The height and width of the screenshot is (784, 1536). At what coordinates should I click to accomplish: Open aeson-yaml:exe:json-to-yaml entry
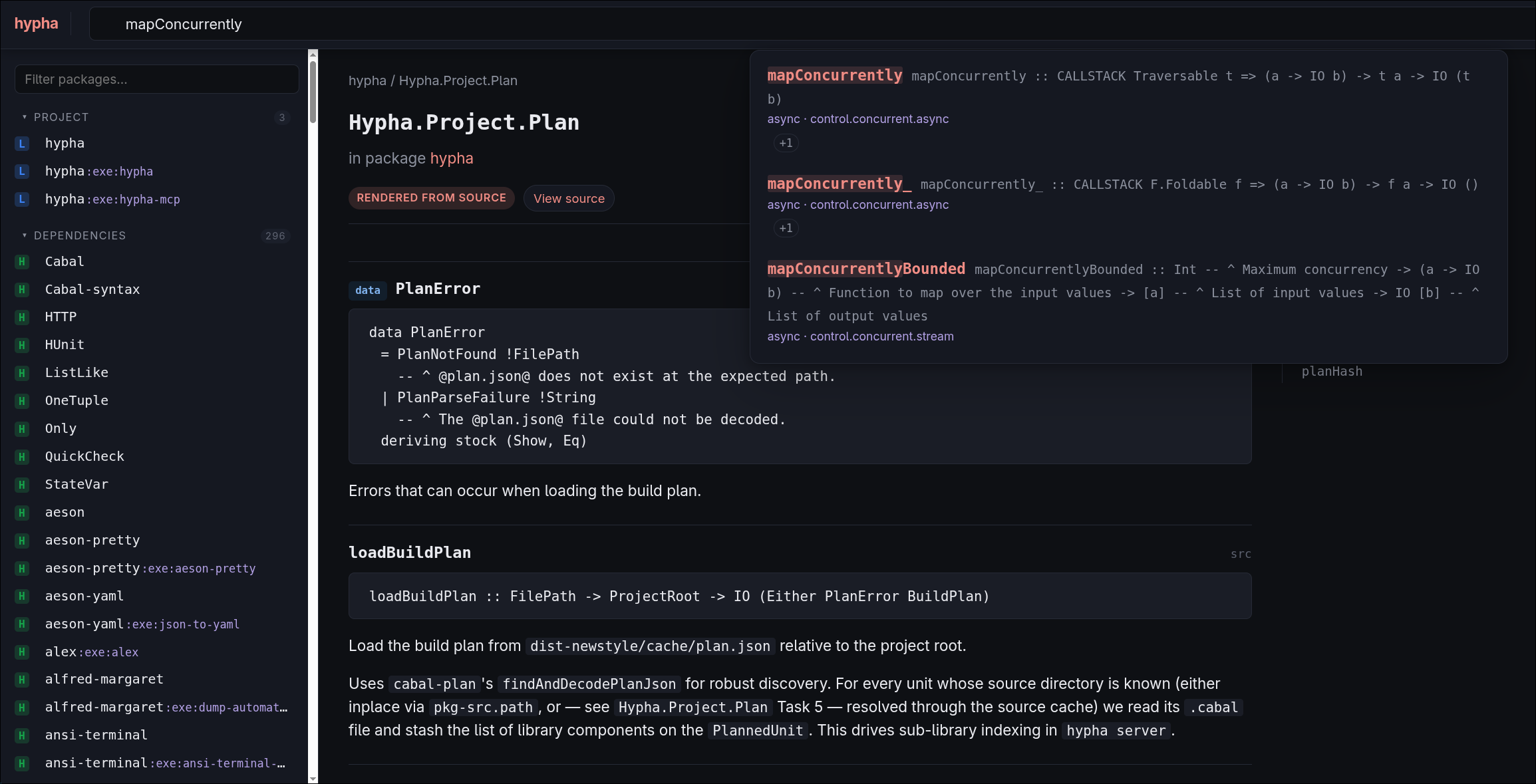pyautogui.click(x=142, y=624)
